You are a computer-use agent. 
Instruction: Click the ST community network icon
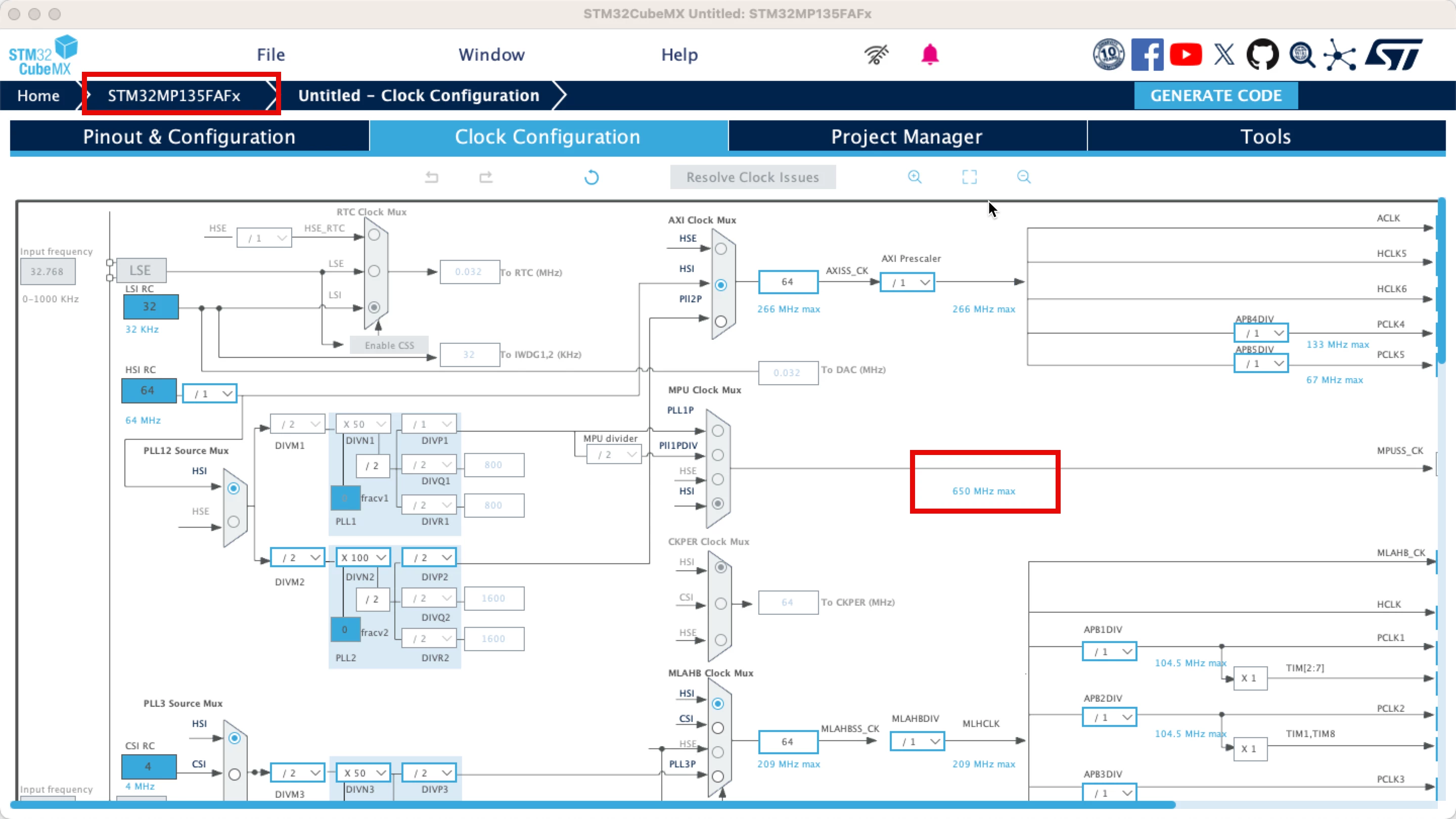coord(1340,55)
